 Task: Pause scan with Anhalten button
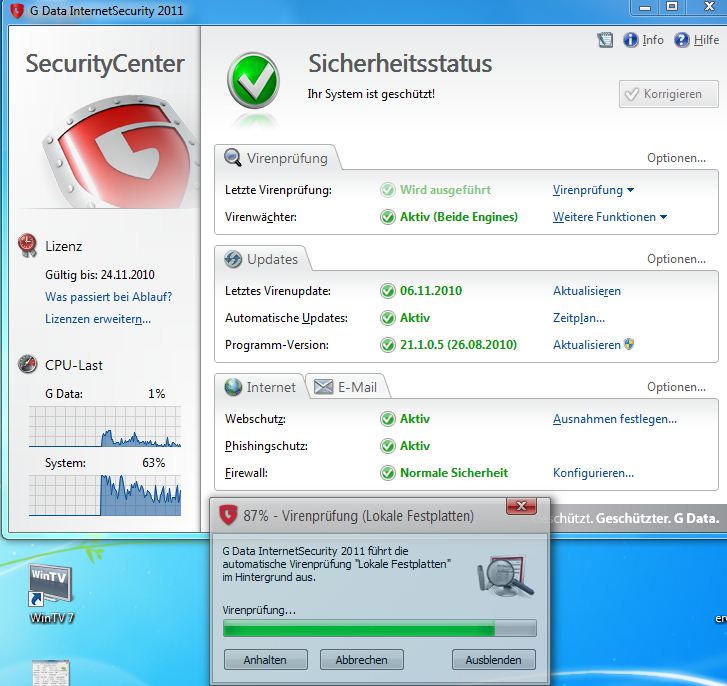pos(266,660)
